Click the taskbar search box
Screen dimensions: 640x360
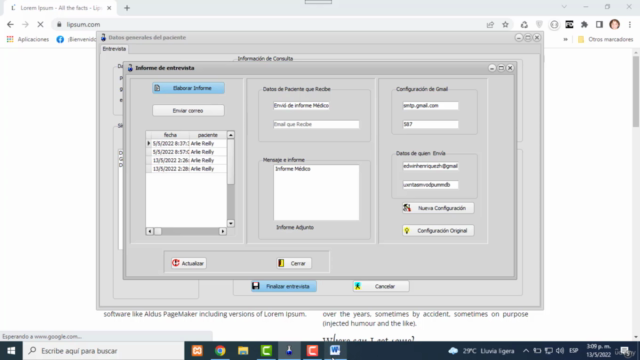[x=103, y=351]
